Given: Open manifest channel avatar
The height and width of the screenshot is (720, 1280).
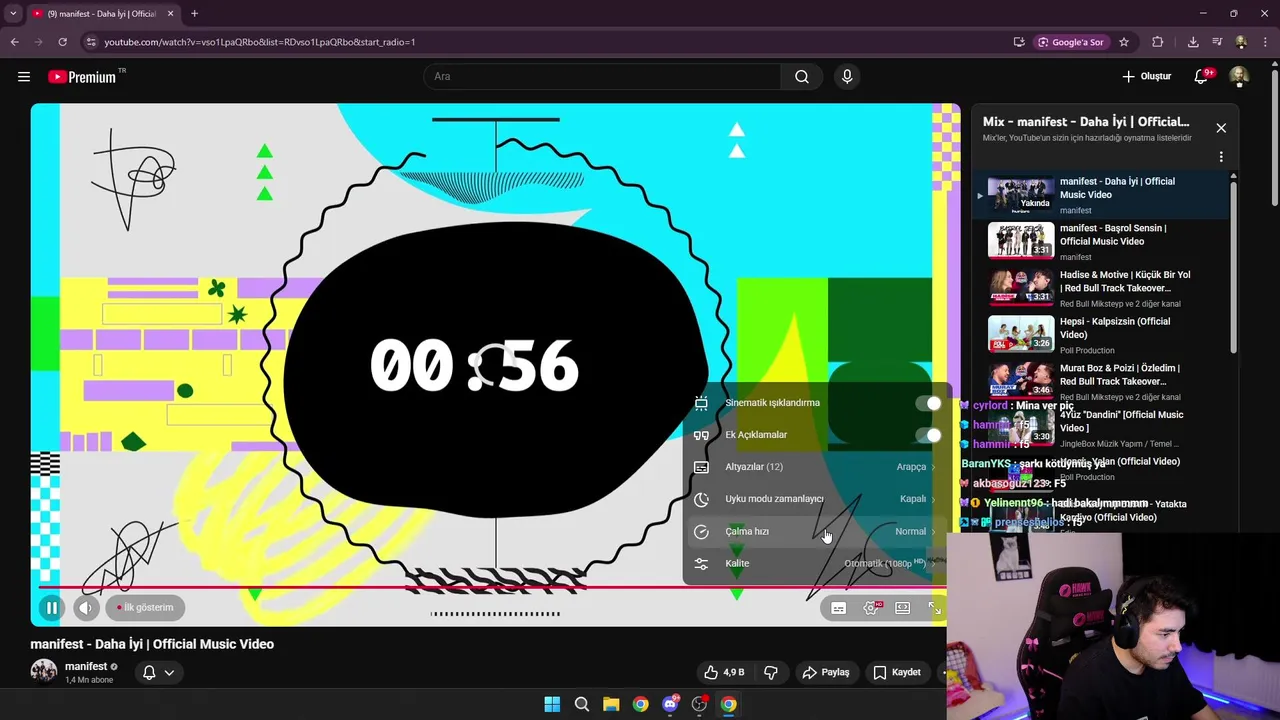Looking at the screenshot, I should pos(43,671).
